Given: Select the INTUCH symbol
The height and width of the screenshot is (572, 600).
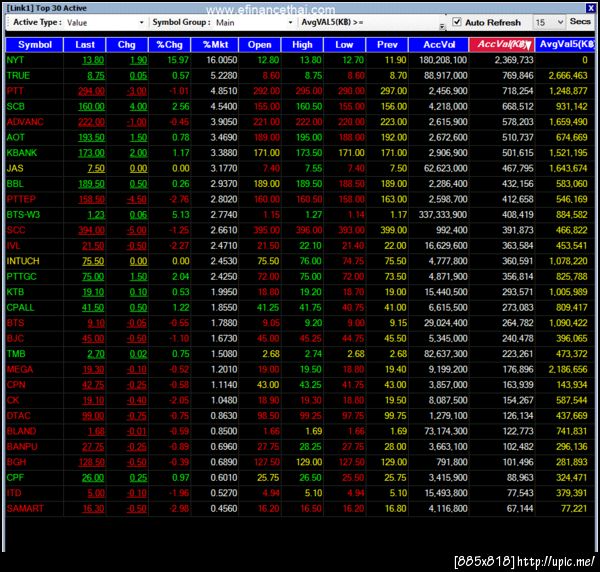Looking at the screenshot, I should click(x=23, y=261).
